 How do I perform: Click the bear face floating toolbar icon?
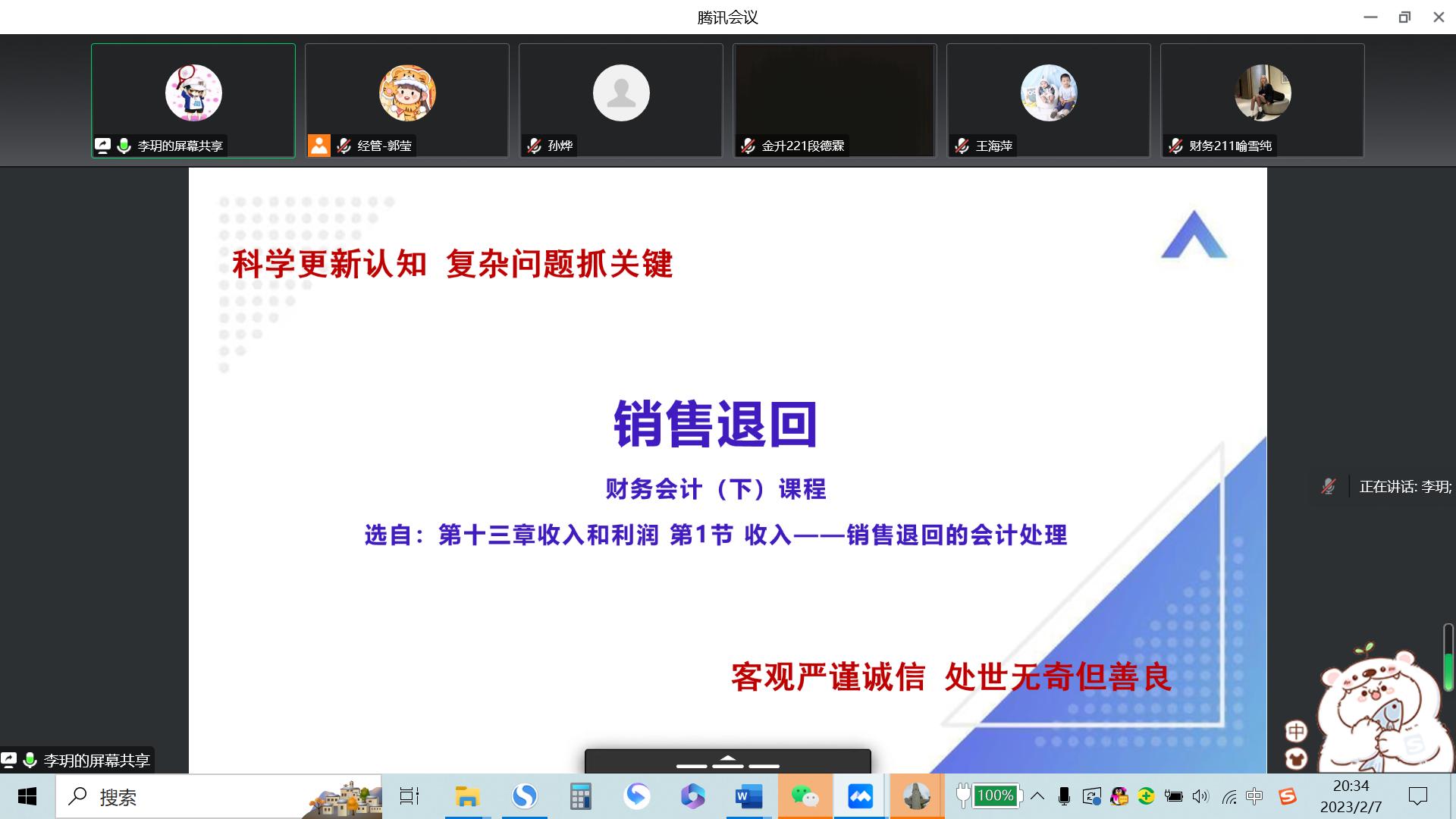(1296, 758)
